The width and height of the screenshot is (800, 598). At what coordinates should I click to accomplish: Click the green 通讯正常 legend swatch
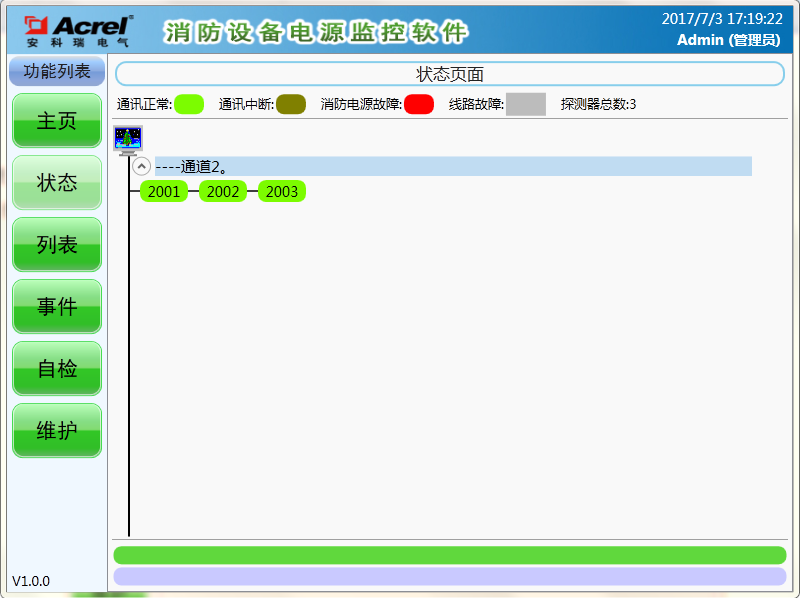coord(189,104)
